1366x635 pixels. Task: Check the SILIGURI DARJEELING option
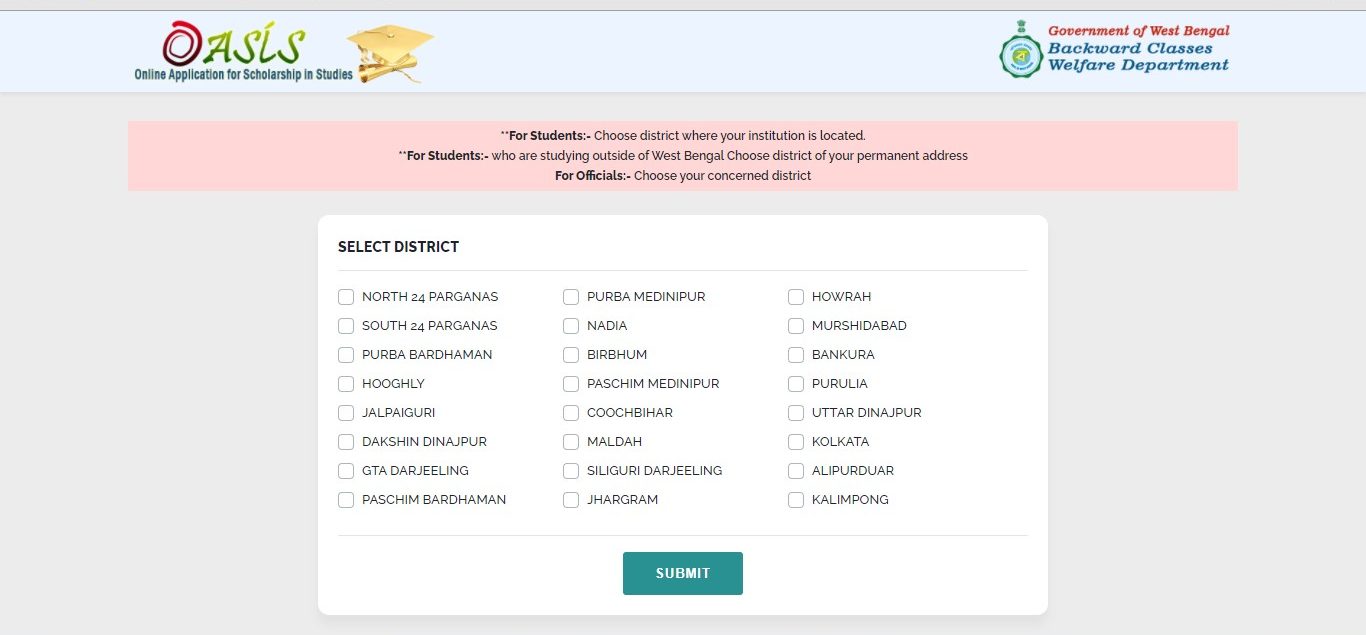click(570, 470)
